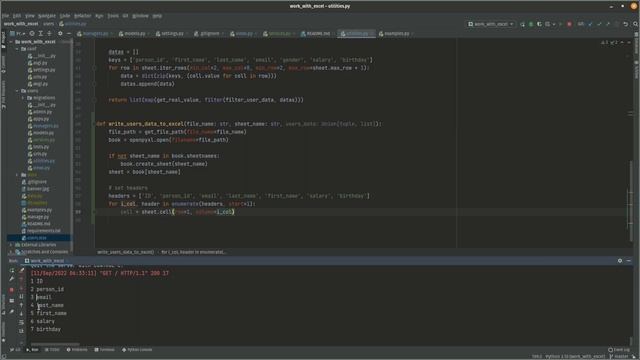Viewport: 640px width, 360px height.
Task: Open the Refactor menu
Action: click(x=82, y=16)
